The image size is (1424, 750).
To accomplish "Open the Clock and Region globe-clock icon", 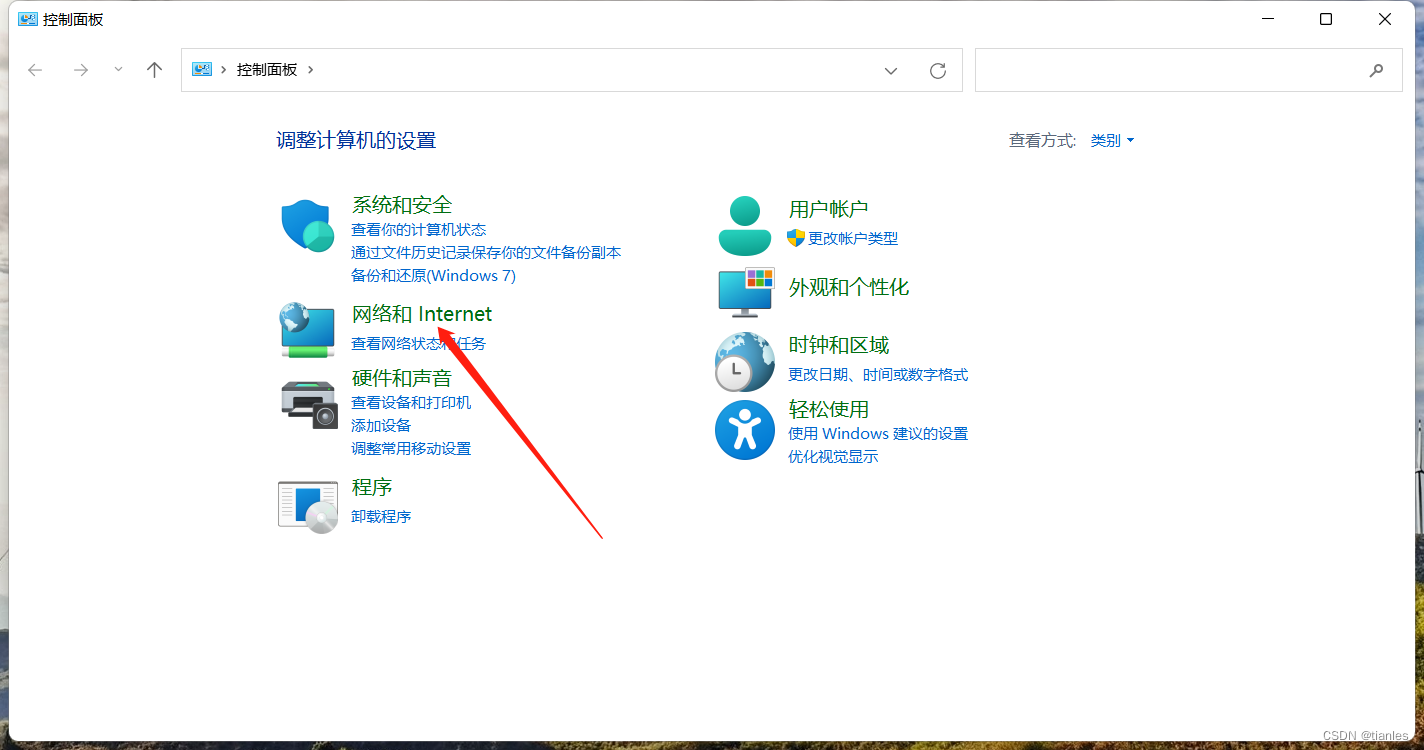I will pos(745,361).
